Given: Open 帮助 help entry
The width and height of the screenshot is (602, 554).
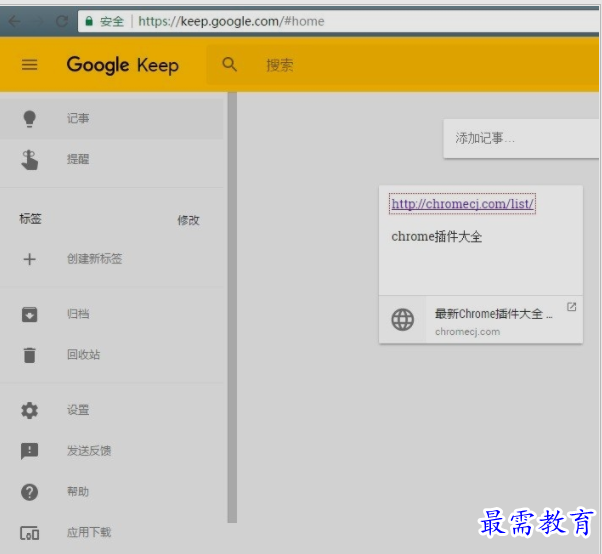Looking at the screenshot, I should (x=111, y=492).
